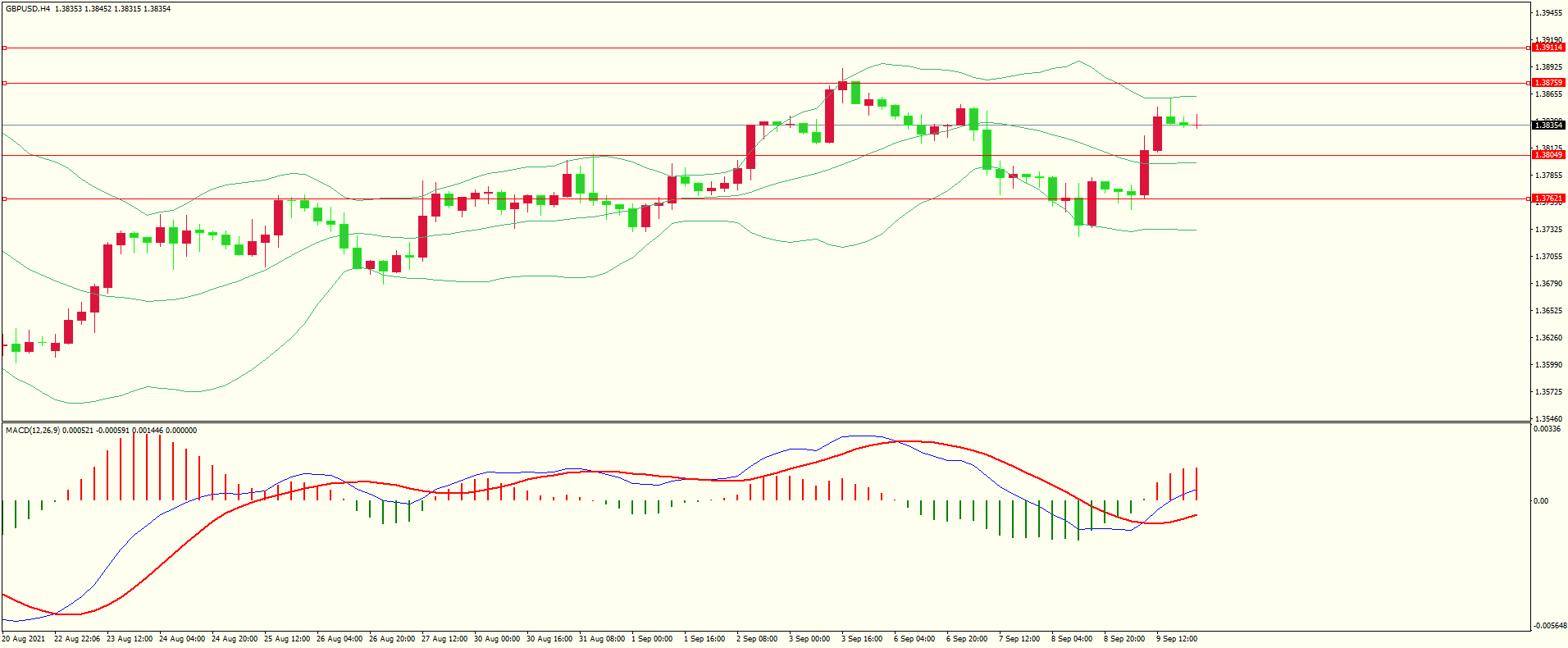The image size is (1568, 648).
Task: Click the 8 Sep 04:00 time axis label
Action: [1072, 639]
